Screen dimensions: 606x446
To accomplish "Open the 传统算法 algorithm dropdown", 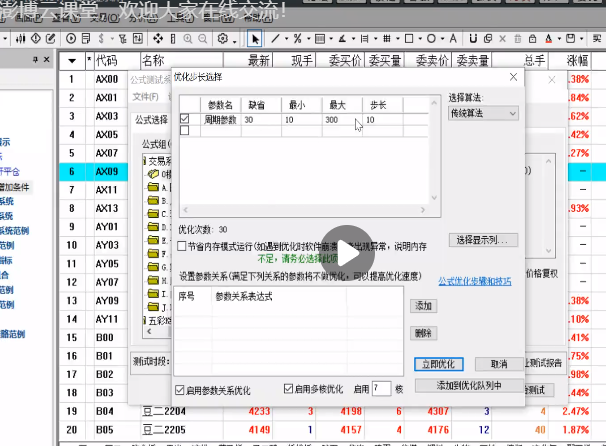I will [x=483, y=113].
